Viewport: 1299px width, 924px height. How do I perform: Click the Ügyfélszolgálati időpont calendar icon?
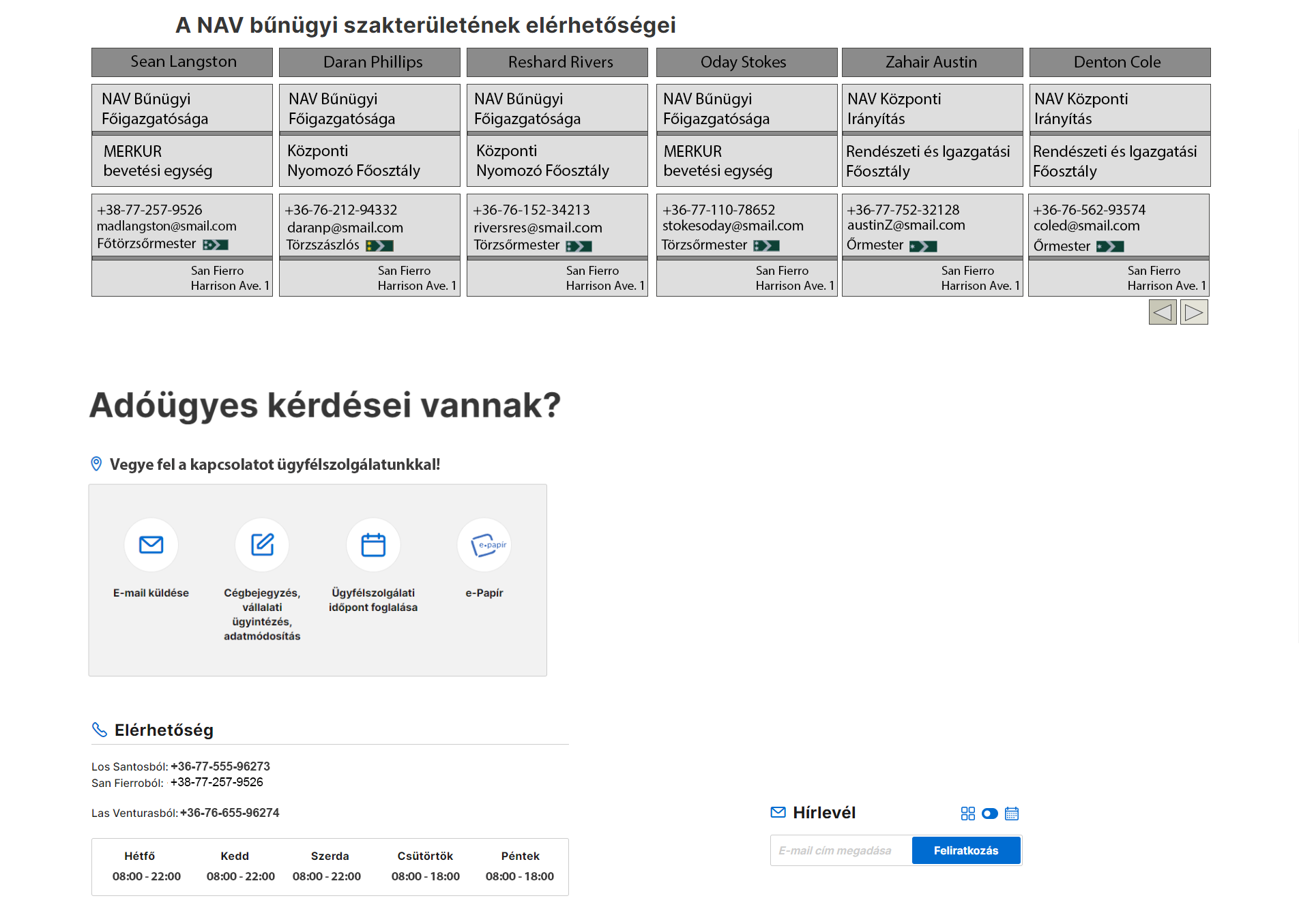tap(373, 544)
